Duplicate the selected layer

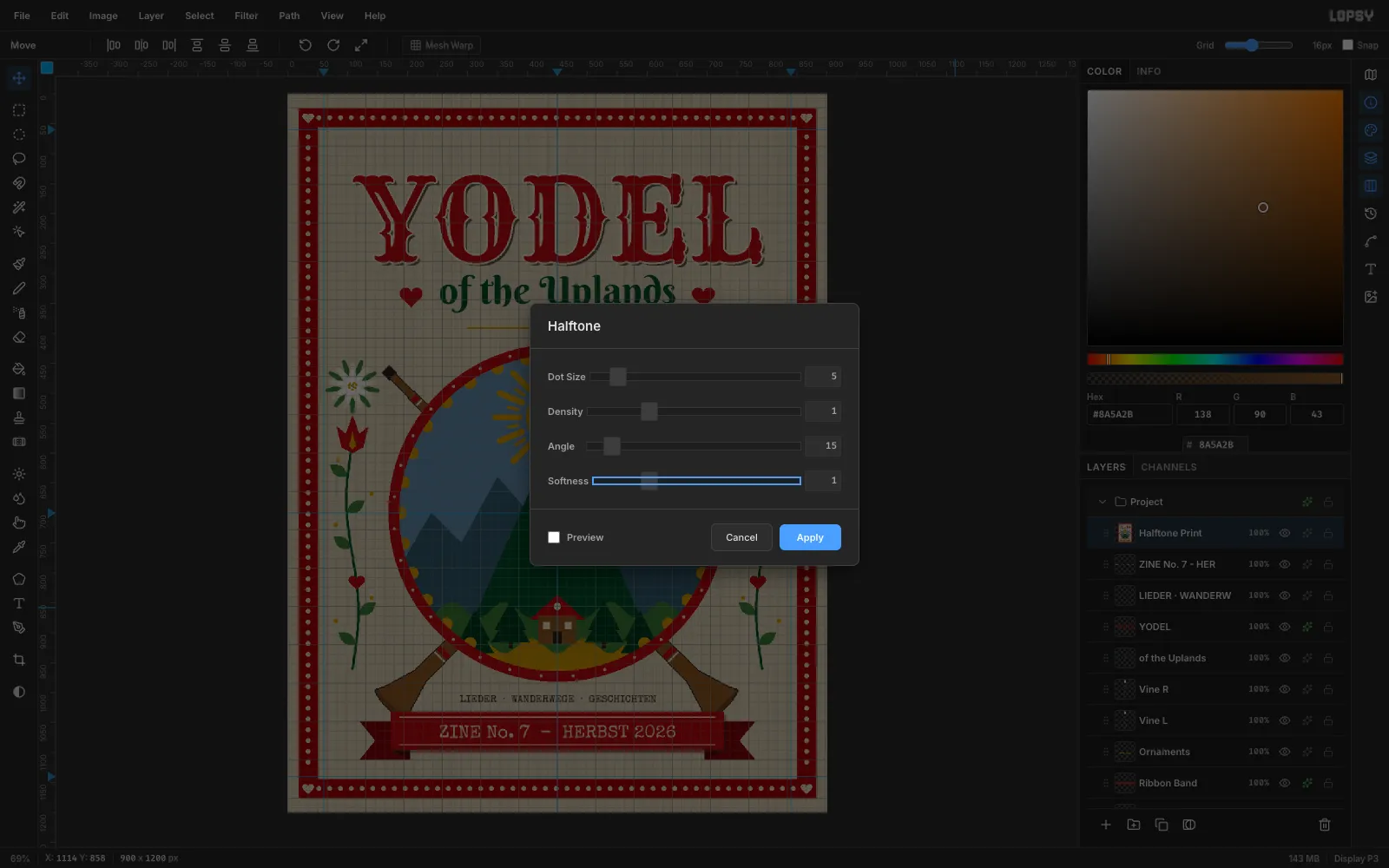coord(1162,825)
